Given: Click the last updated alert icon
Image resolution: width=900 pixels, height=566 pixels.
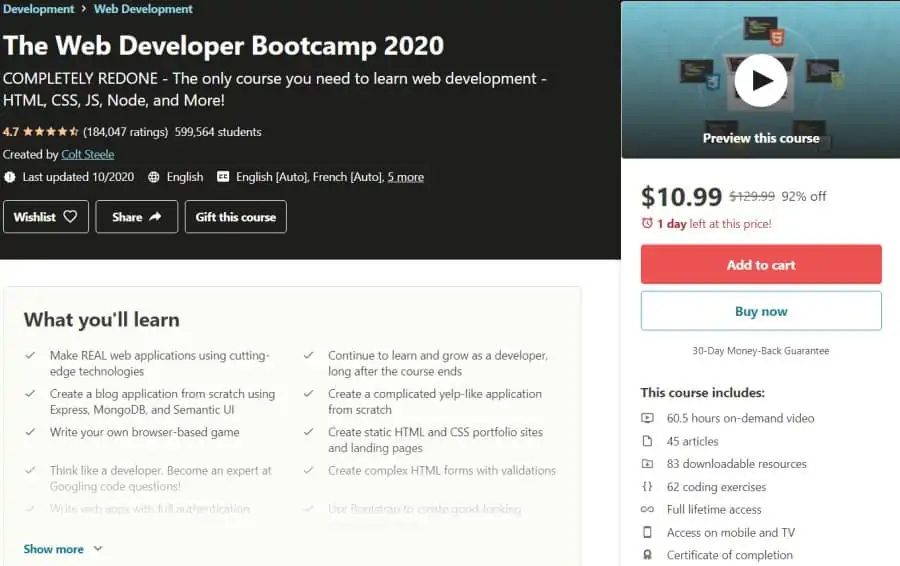Looking at the screenshot, I should pyautogui.click(x=10, y=177).
